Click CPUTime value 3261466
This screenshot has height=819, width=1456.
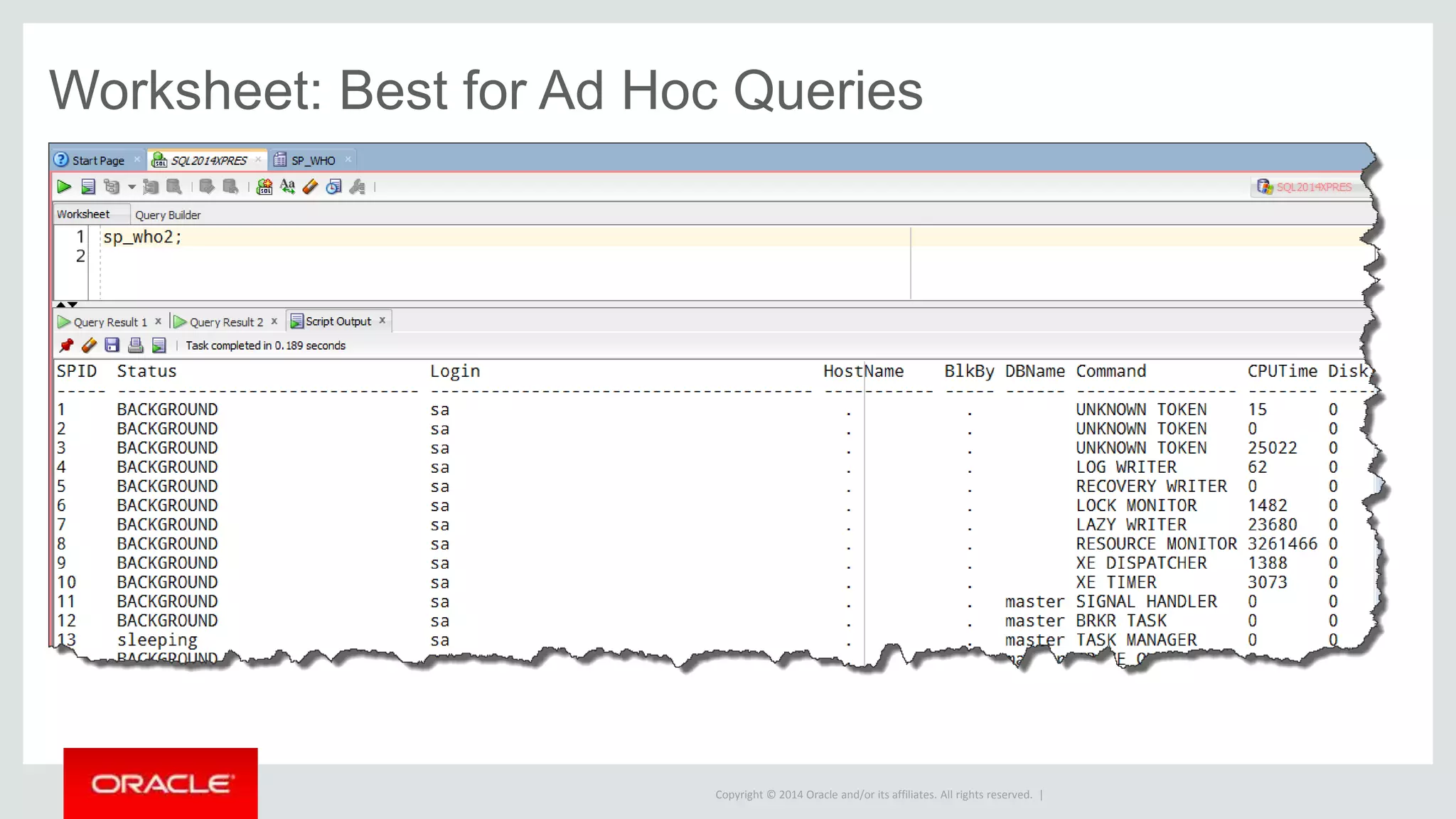[1283, 544]
